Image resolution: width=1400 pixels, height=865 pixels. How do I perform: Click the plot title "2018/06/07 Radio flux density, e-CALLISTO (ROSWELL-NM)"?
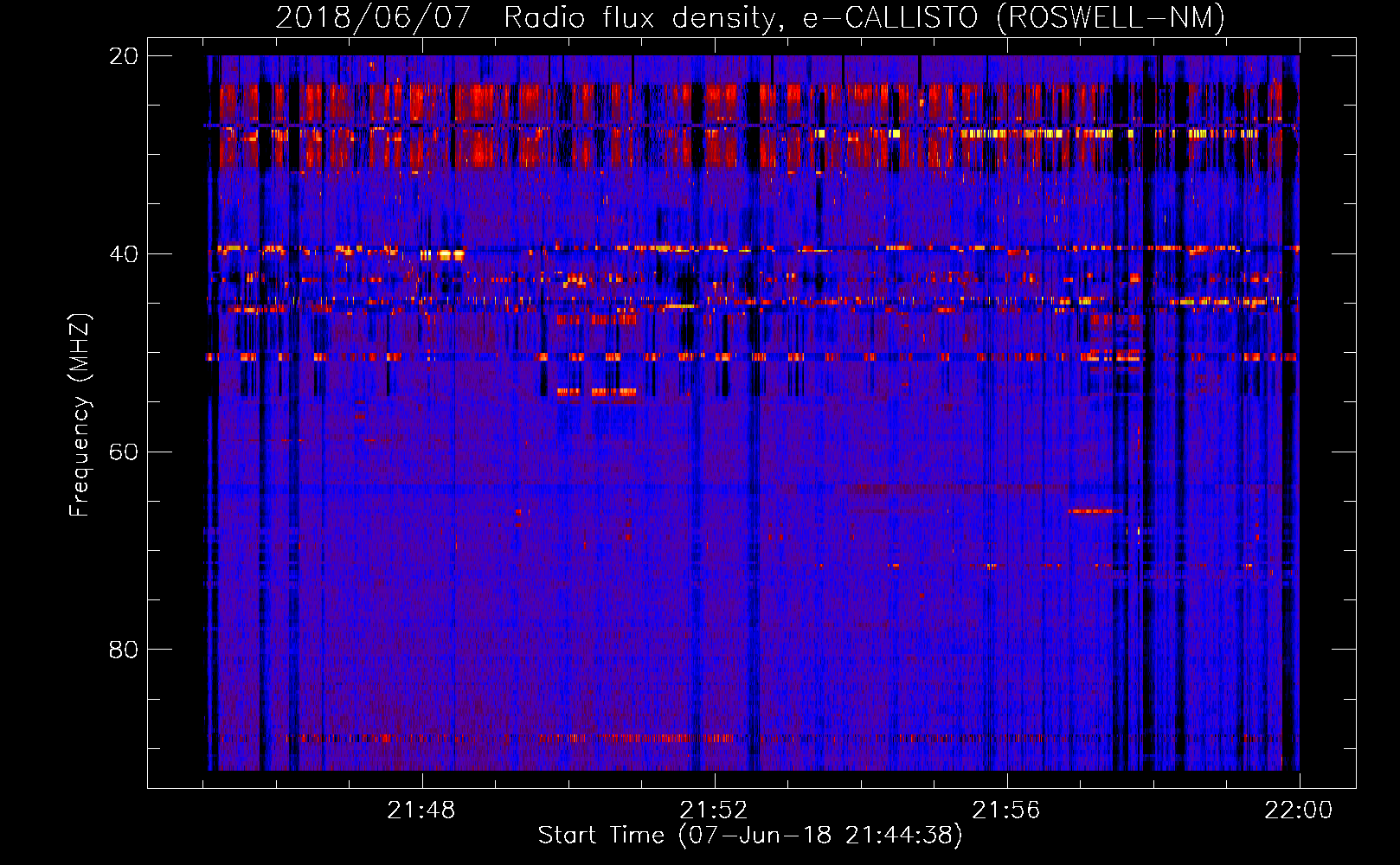coord(750,17)
